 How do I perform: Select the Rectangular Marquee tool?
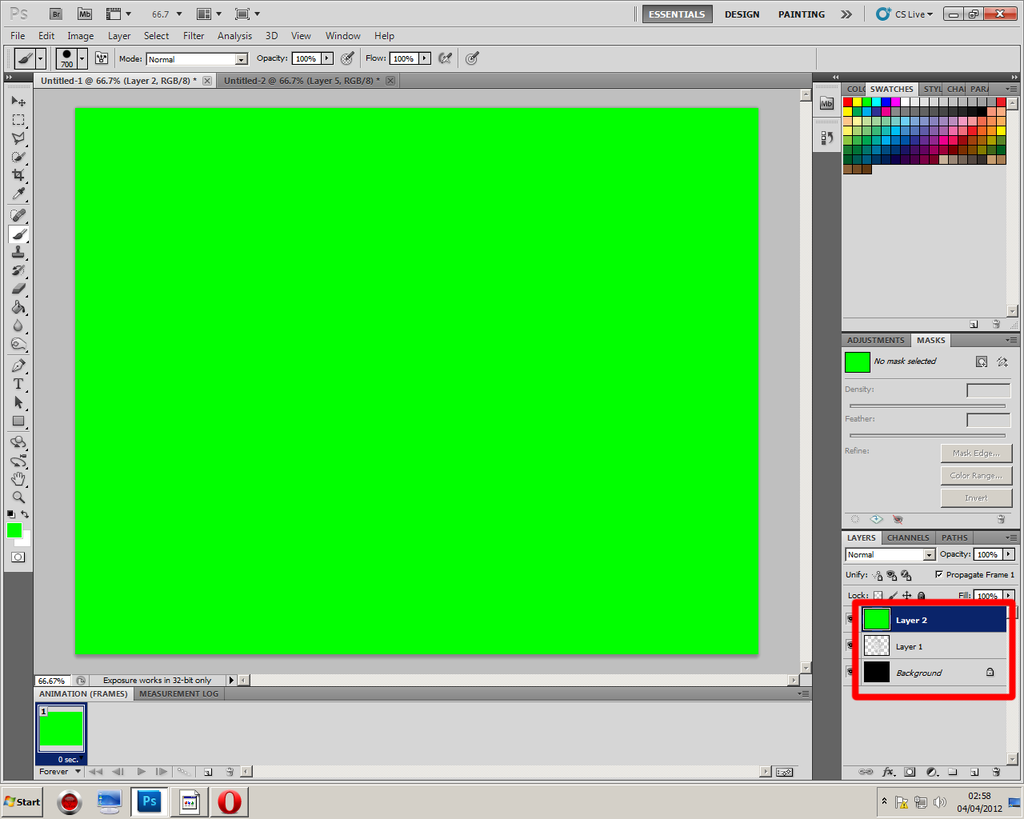(18, 120)
